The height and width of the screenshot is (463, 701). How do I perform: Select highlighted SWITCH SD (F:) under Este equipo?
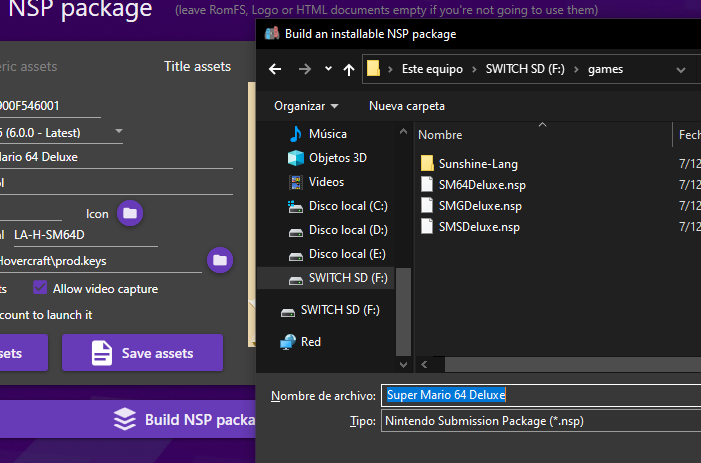click(x=325, y=278)
